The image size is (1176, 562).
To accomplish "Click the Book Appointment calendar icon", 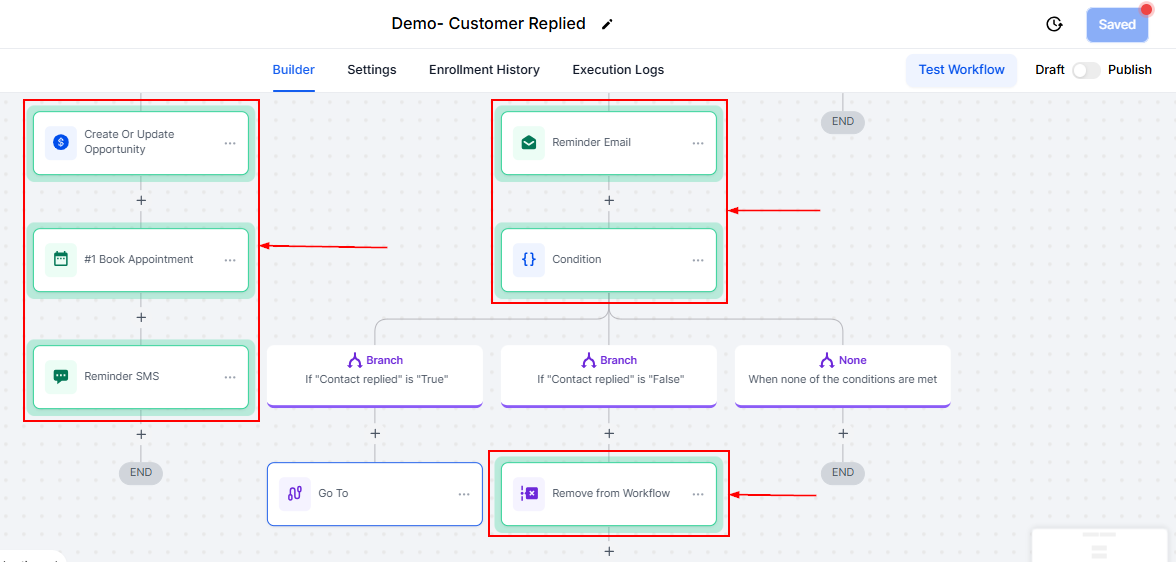I will 61,260.
